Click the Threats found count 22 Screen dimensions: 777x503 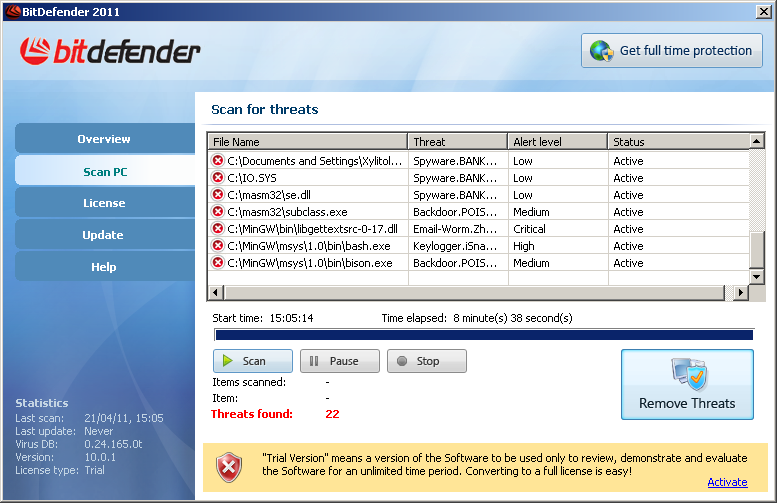pyautogui.click(x=332, y=414)
